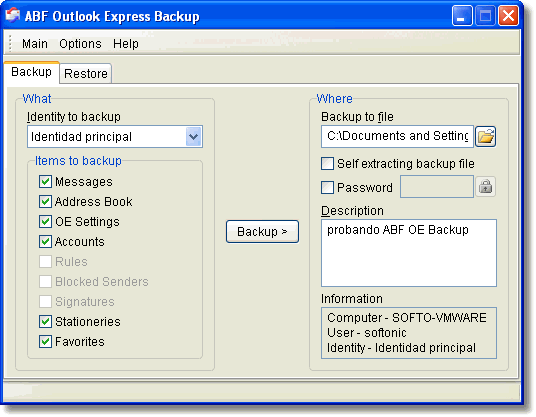Click the padlock icon next to Password field
The image size is (536, 417).
[x=485, y=187]
